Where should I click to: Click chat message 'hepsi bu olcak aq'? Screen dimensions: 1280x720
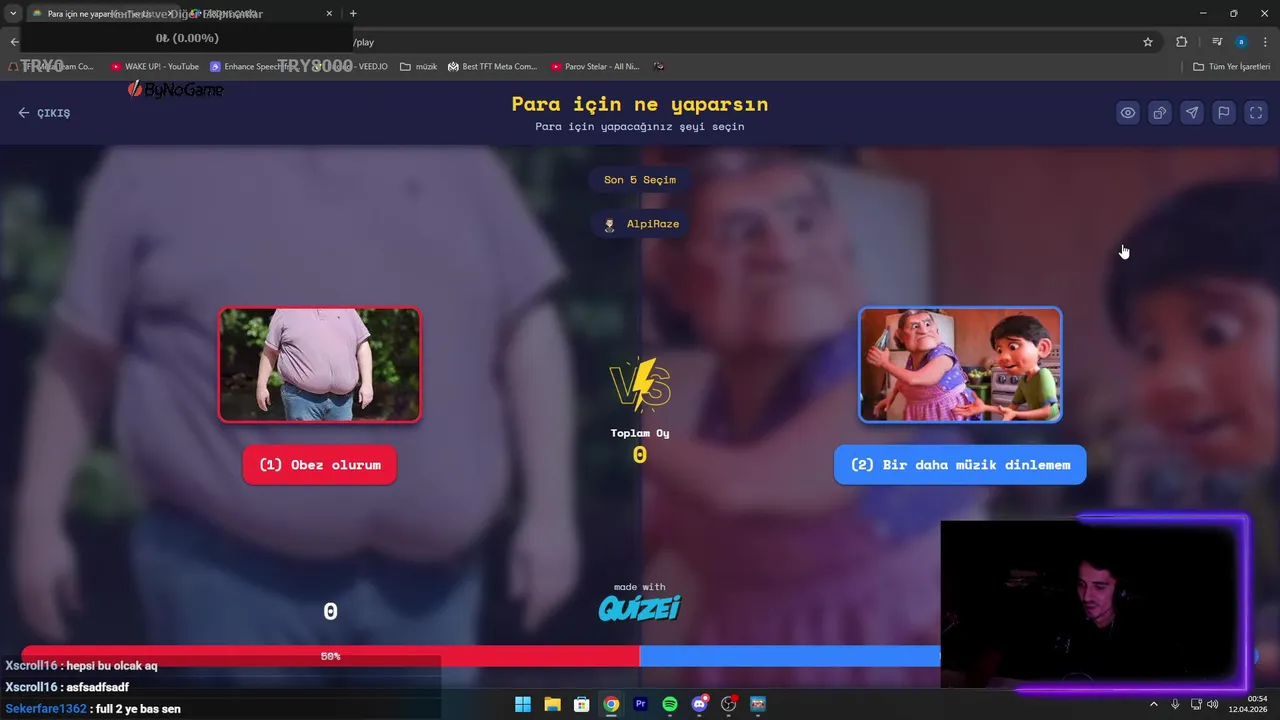click(112, 666)
